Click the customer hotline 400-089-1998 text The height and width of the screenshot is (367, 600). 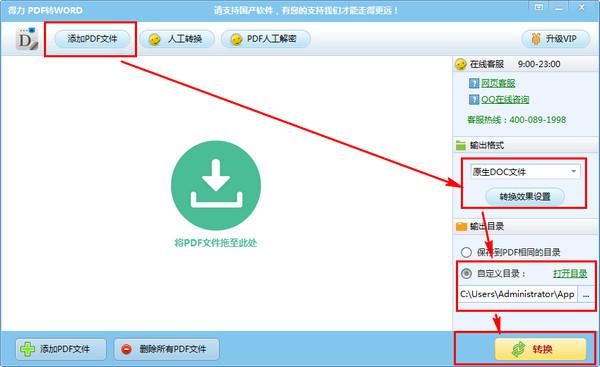[538, 120]
